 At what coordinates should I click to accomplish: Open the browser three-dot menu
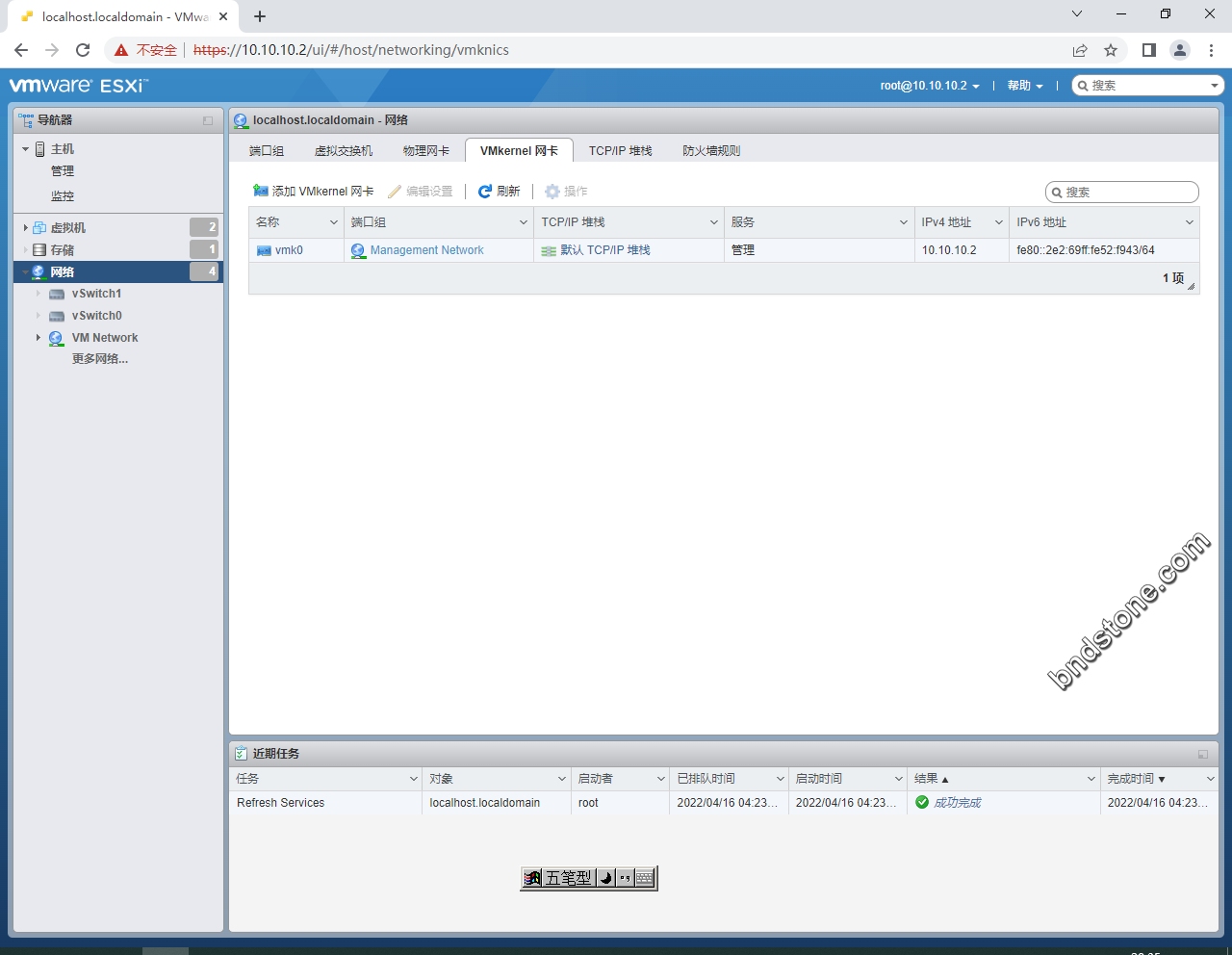coord(1211,50)
